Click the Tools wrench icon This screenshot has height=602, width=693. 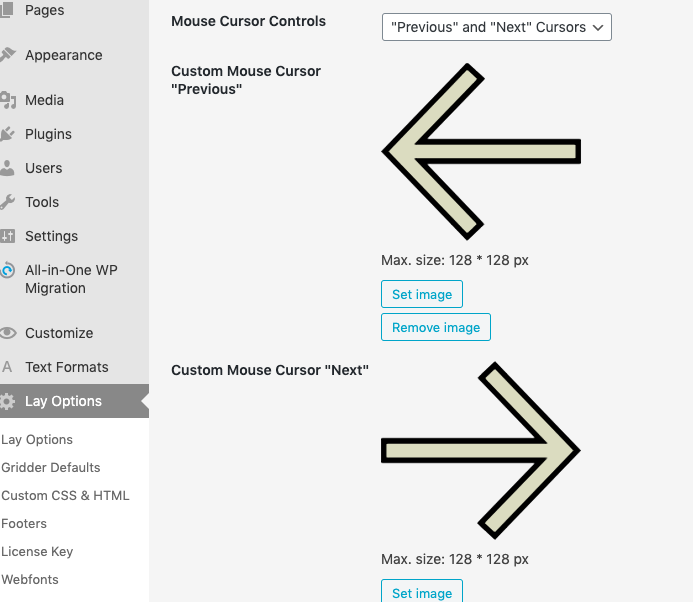click(8, 202)
